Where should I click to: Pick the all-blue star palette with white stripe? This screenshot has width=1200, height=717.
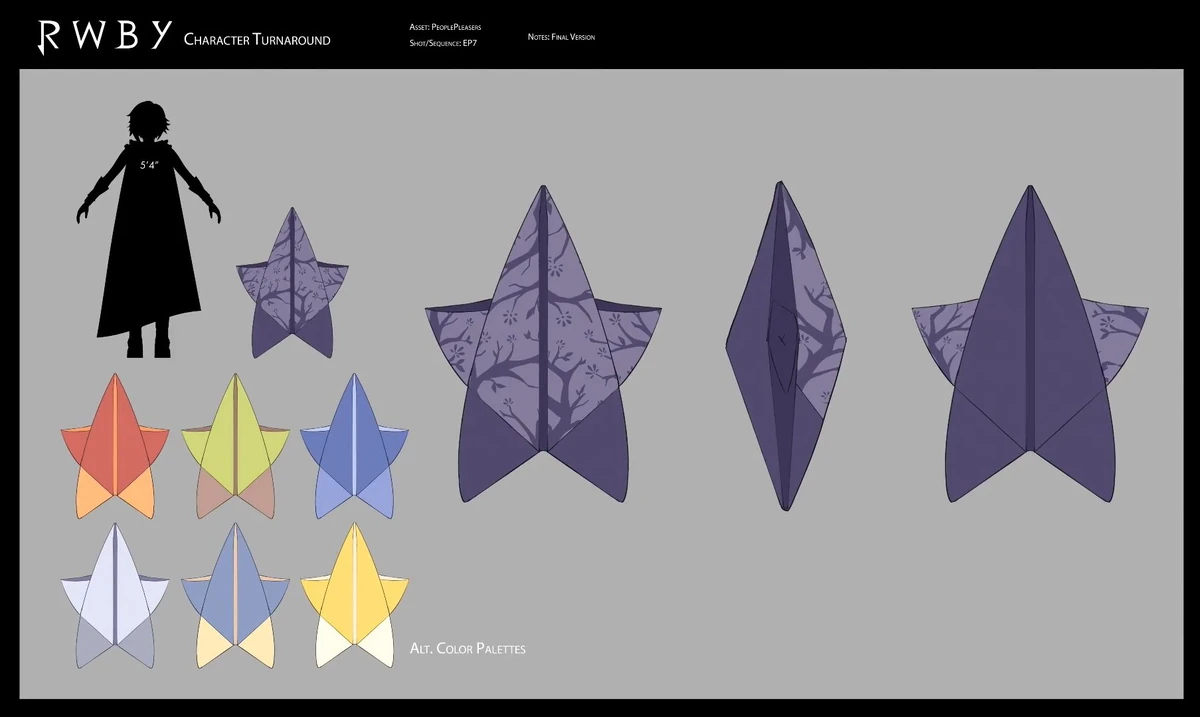click(x=355, y=446)
